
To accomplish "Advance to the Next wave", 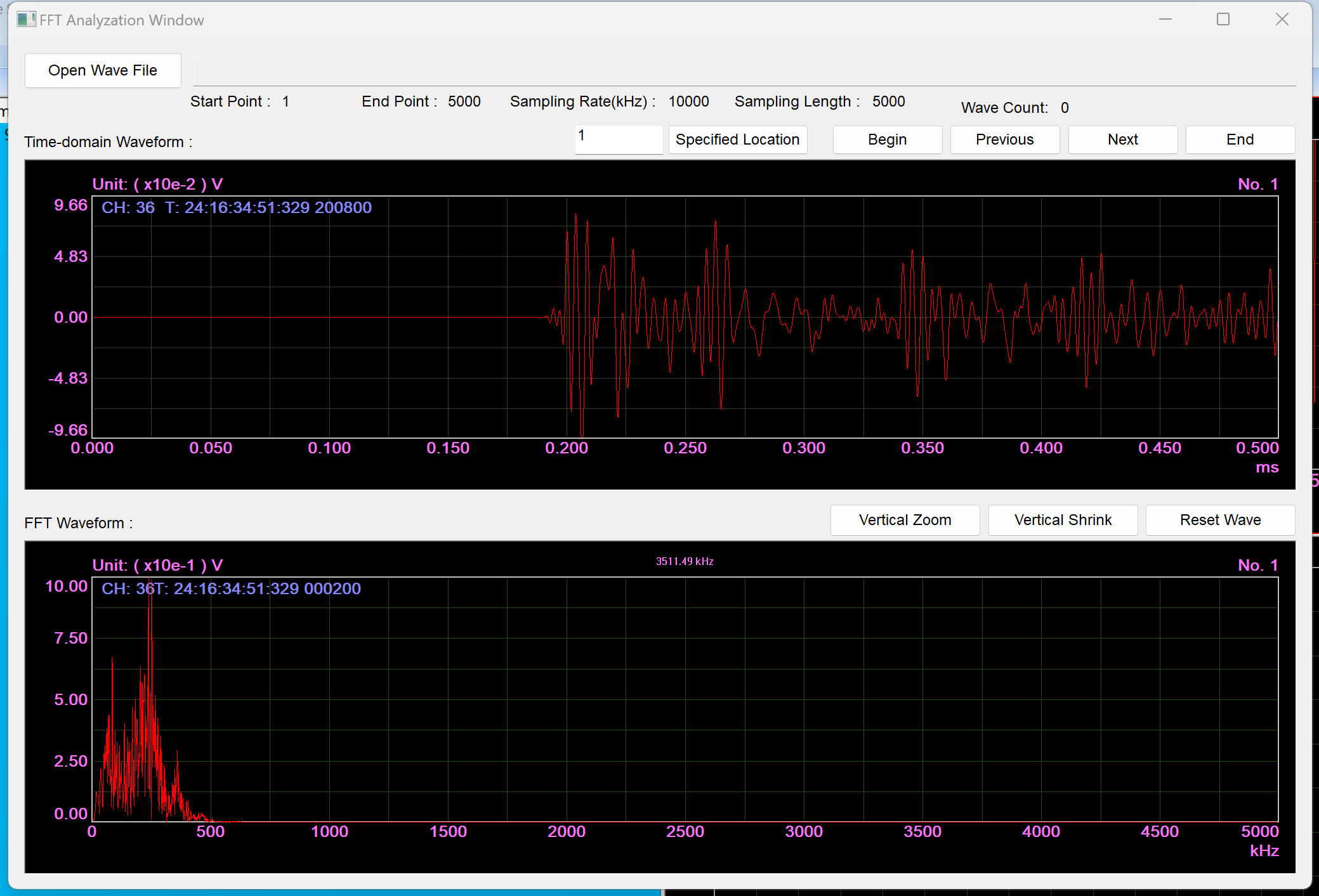I will point(1122,140).
